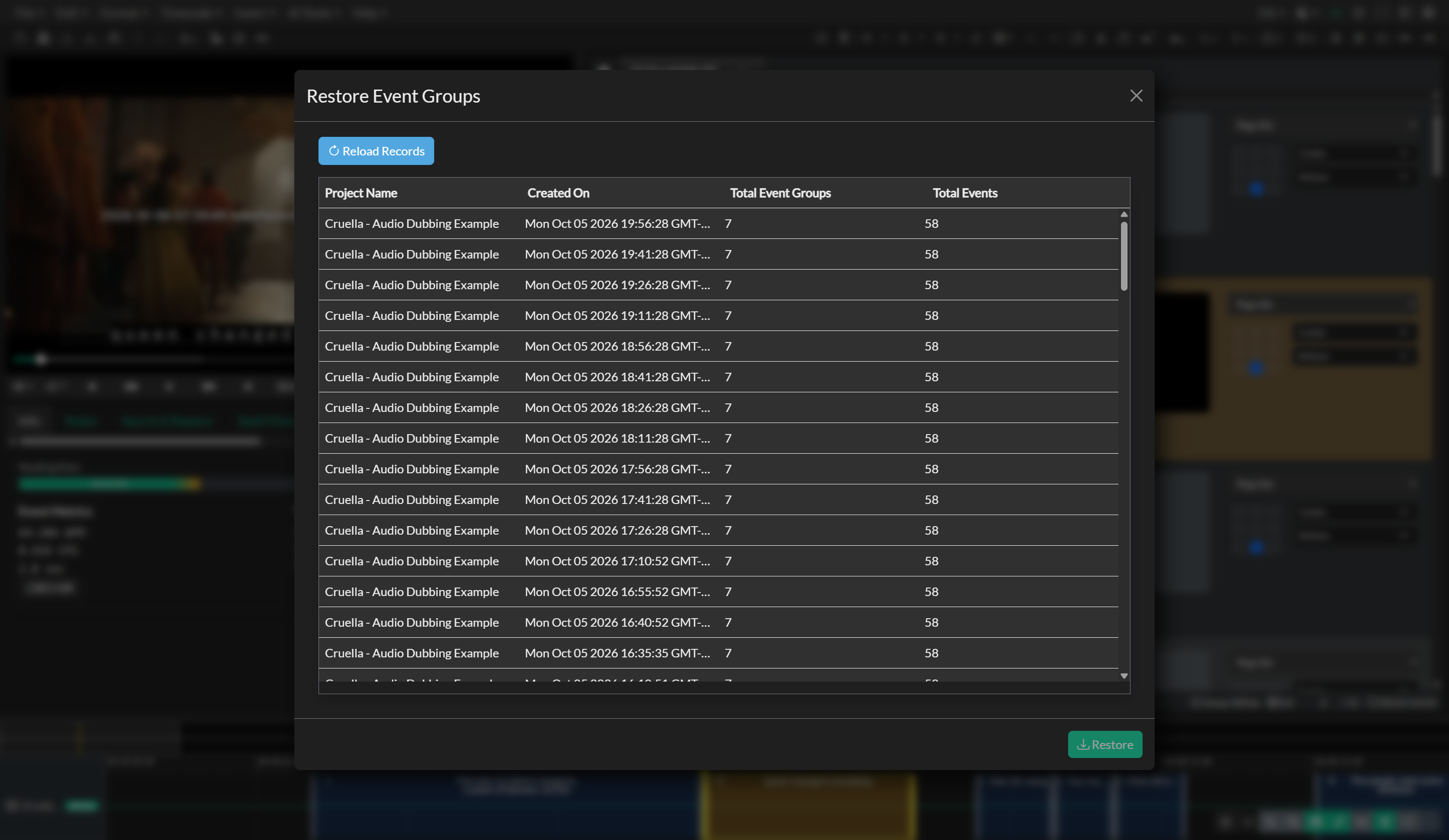Select the record created at 18:26:28
The image size is (1449, 840).
pos(719,407)
